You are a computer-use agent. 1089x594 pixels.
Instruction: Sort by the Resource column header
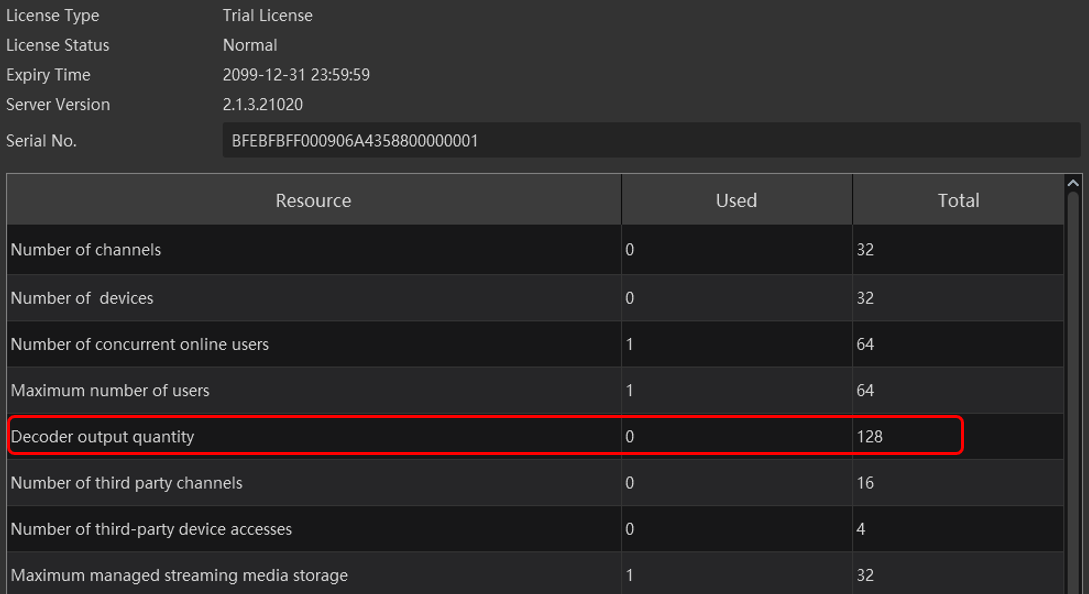coord(313,200)
